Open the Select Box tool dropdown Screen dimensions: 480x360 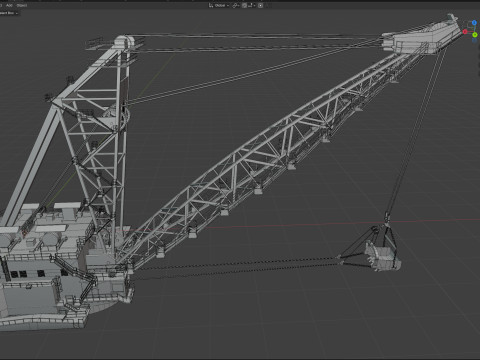(9, 13)
